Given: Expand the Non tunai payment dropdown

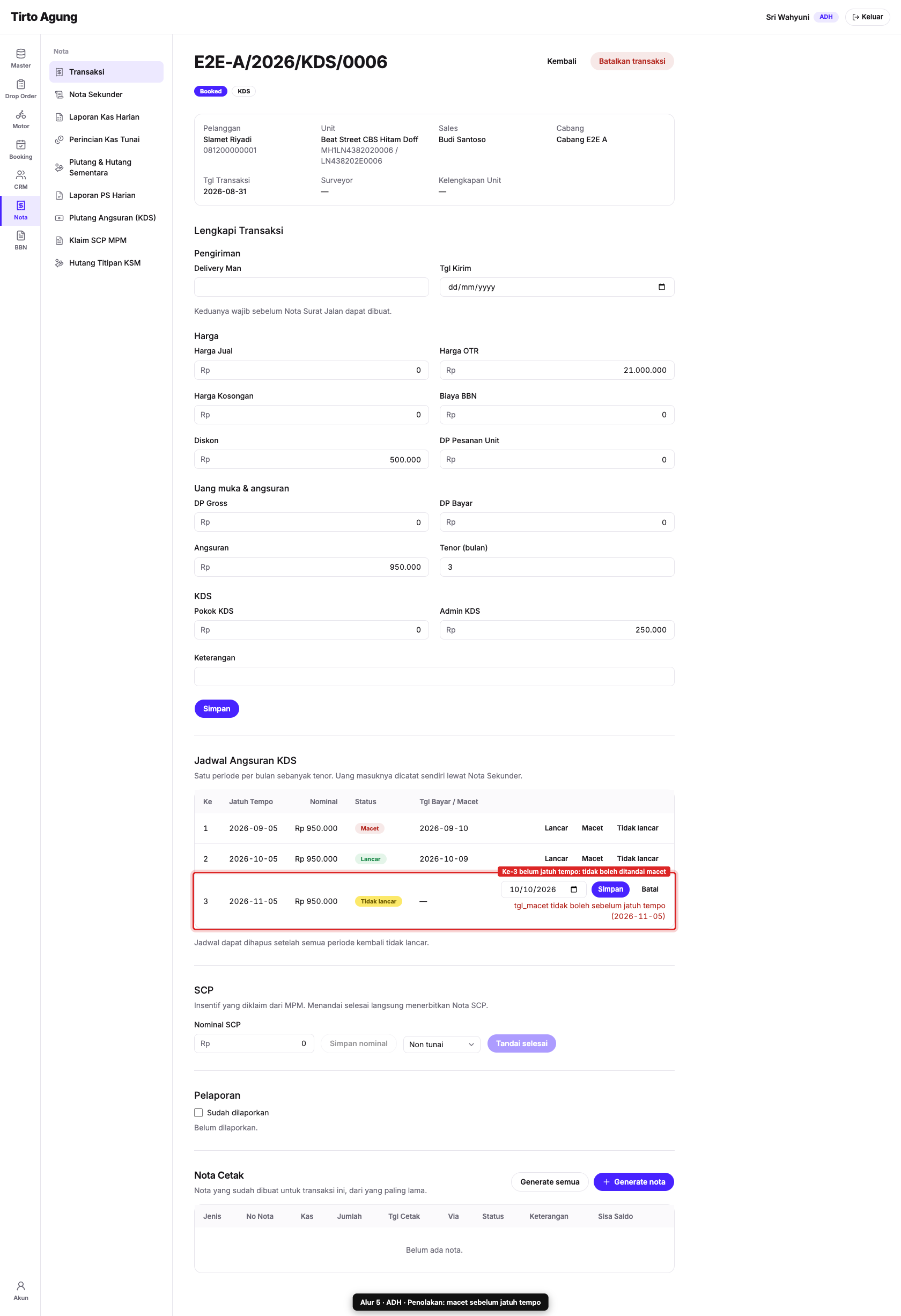Looking at the screenshot, I should click(x=441, y=1044).
